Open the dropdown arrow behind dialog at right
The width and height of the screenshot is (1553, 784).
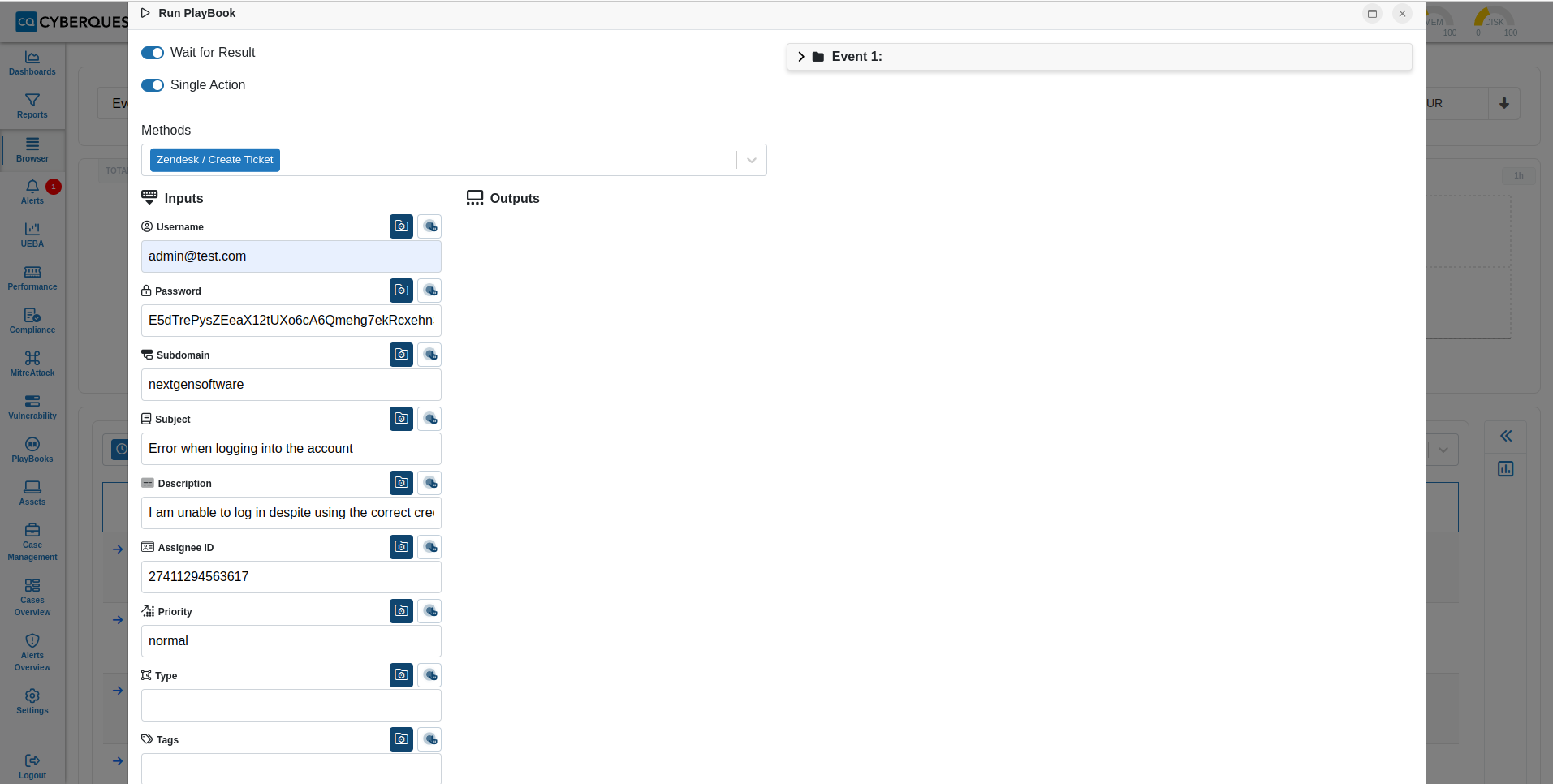click(1443, 450)
